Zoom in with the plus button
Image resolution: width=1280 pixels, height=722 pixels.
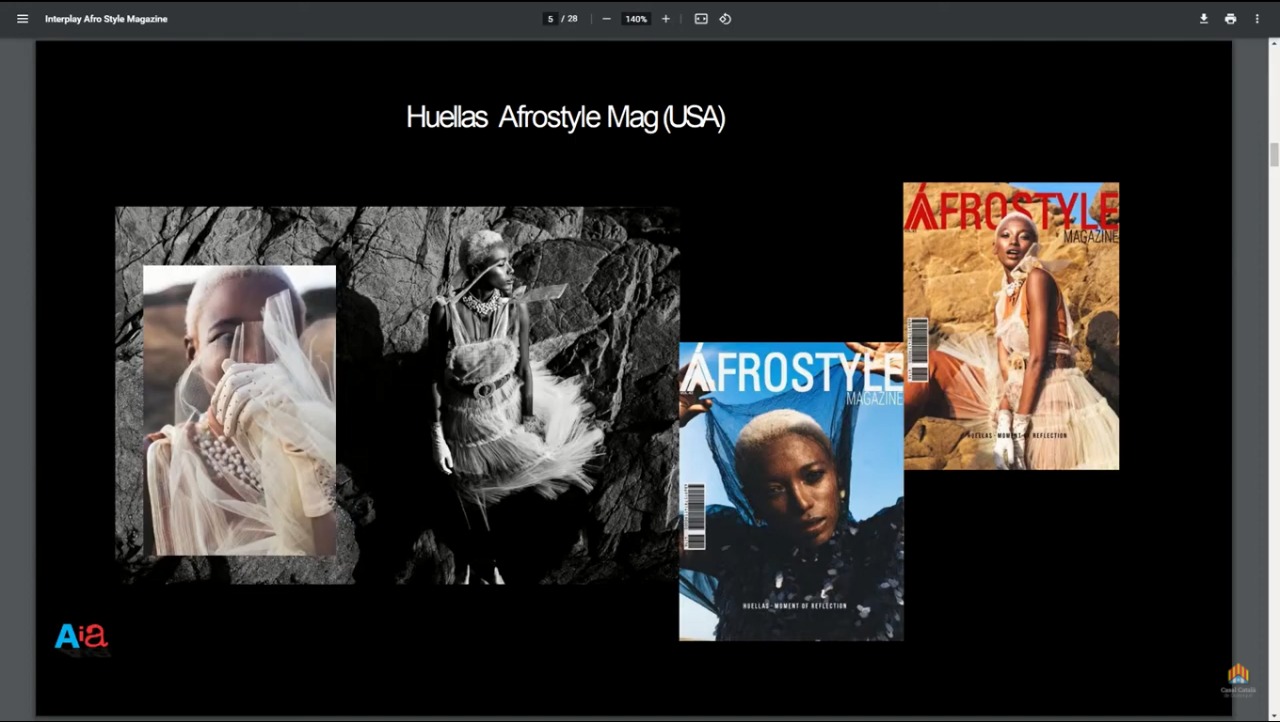click(x=666, y=19)
